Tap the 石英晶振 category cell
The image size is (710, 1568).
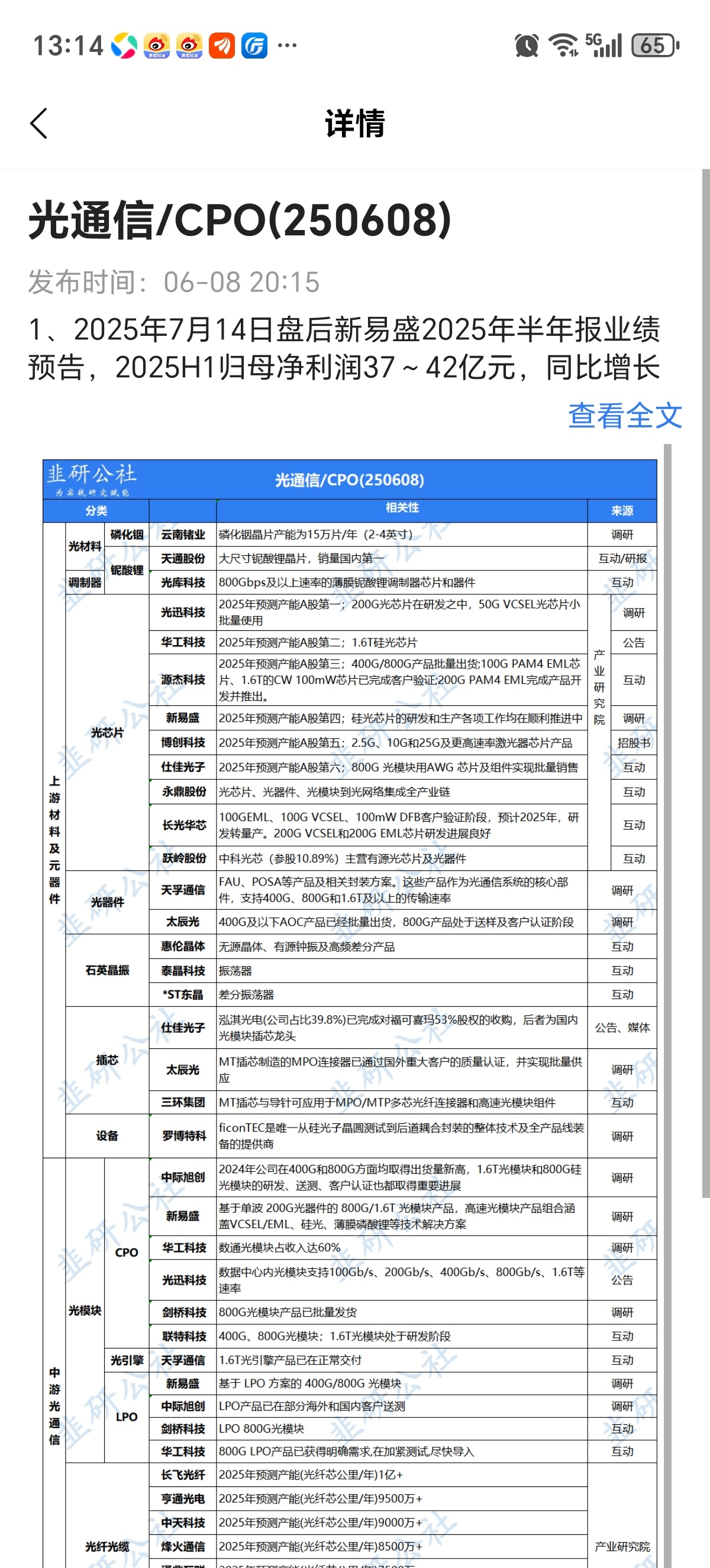[x=107, y=970]
